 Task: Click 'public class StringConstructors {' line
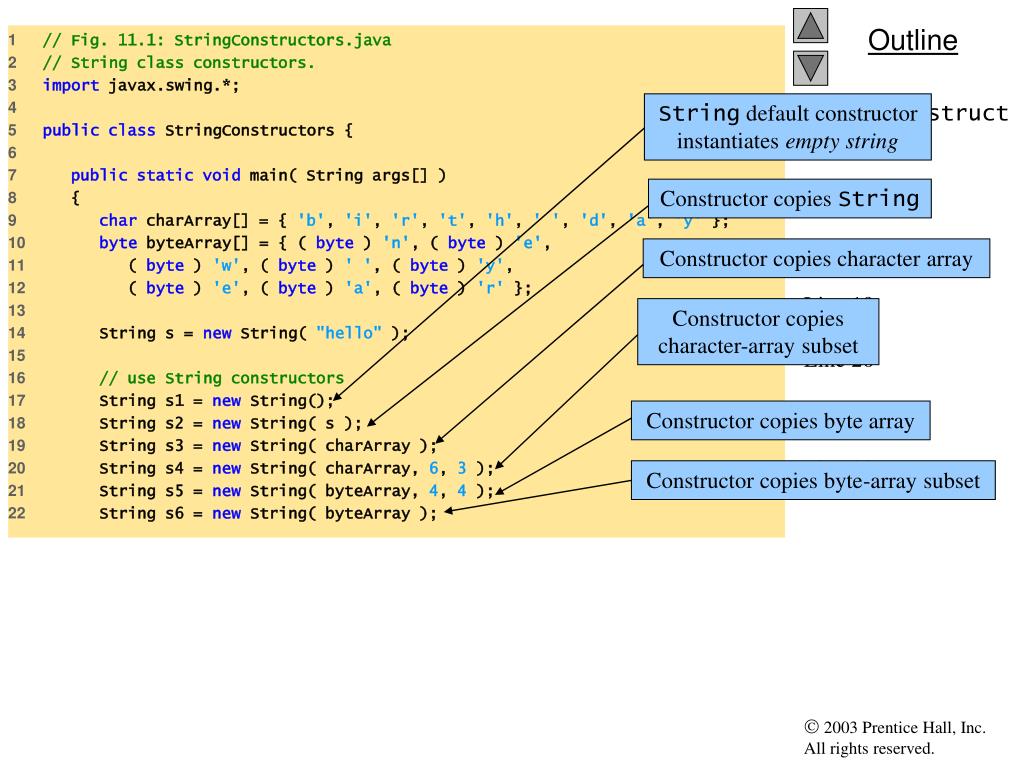197,131
